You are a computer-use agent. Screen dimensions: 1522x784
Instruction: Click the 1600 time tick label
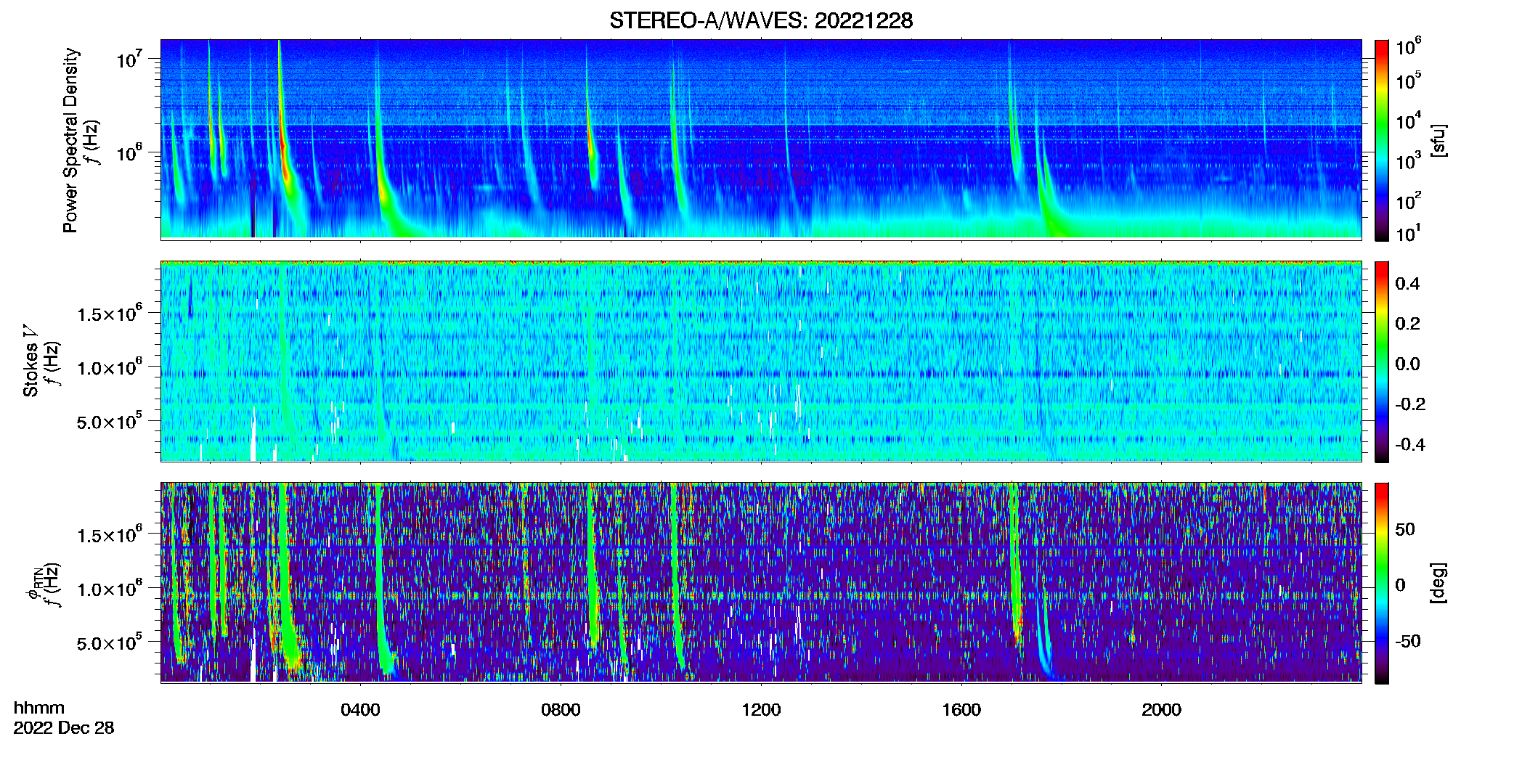(961, 710)
